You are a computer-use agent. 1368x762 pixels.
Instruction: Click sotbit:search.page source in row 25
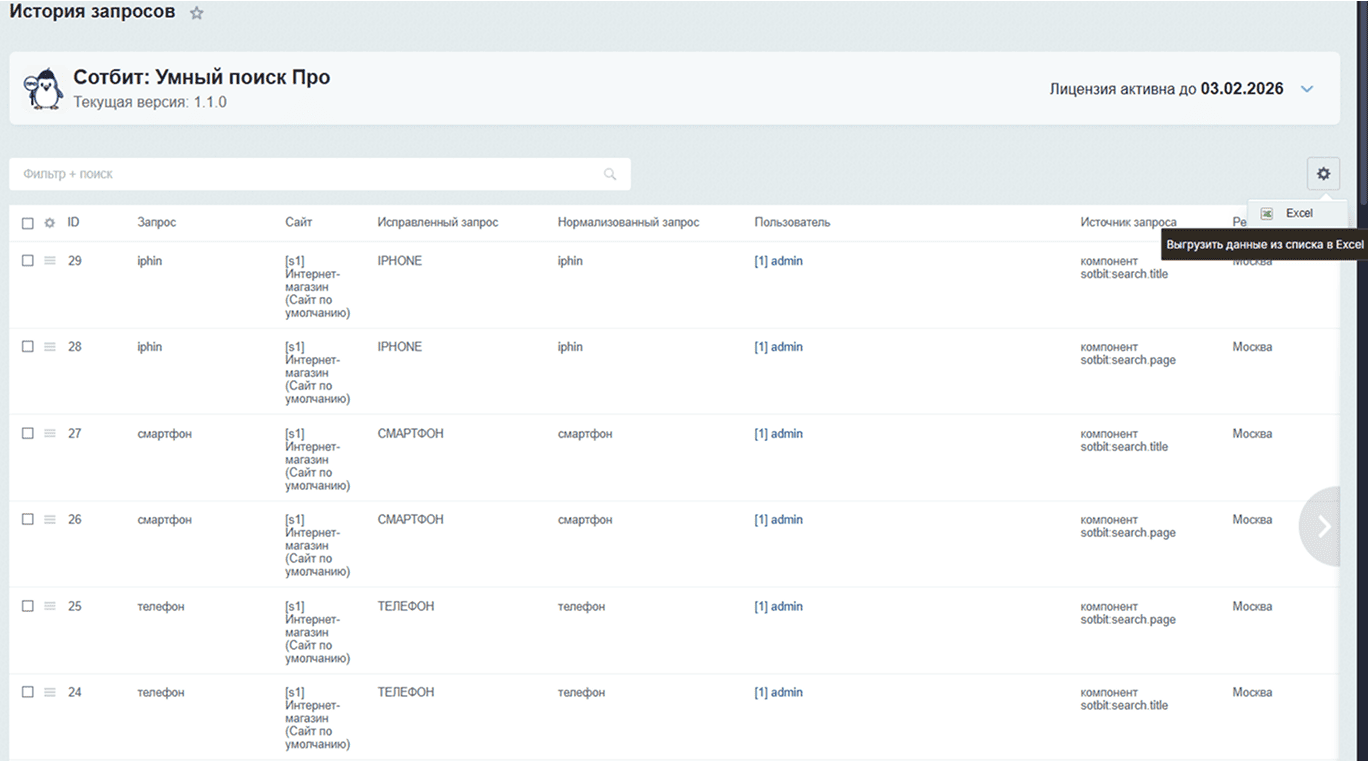click(x=1128, y=620)
